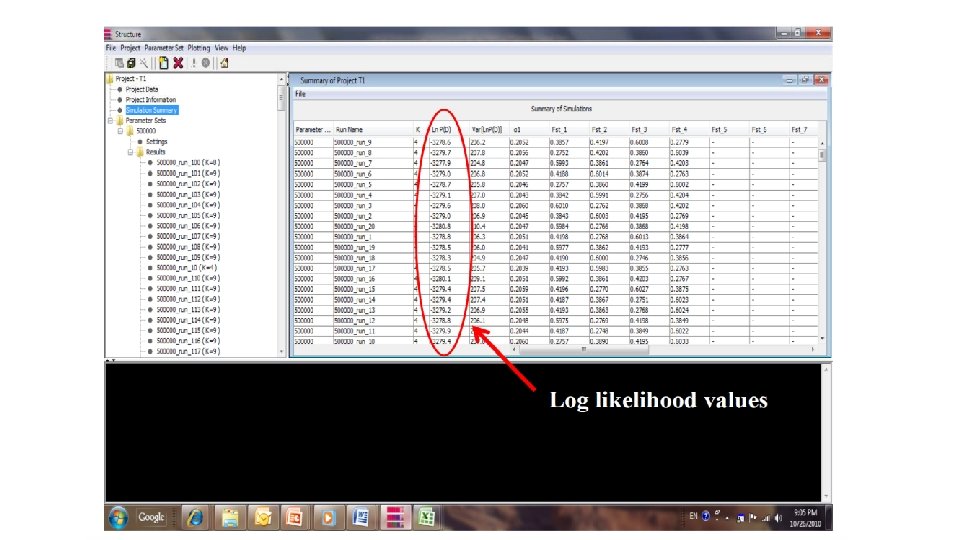Viewport: 960px width, 540px height.
Task: Open the Outlook taskbar icon
Action: (263, 517)
